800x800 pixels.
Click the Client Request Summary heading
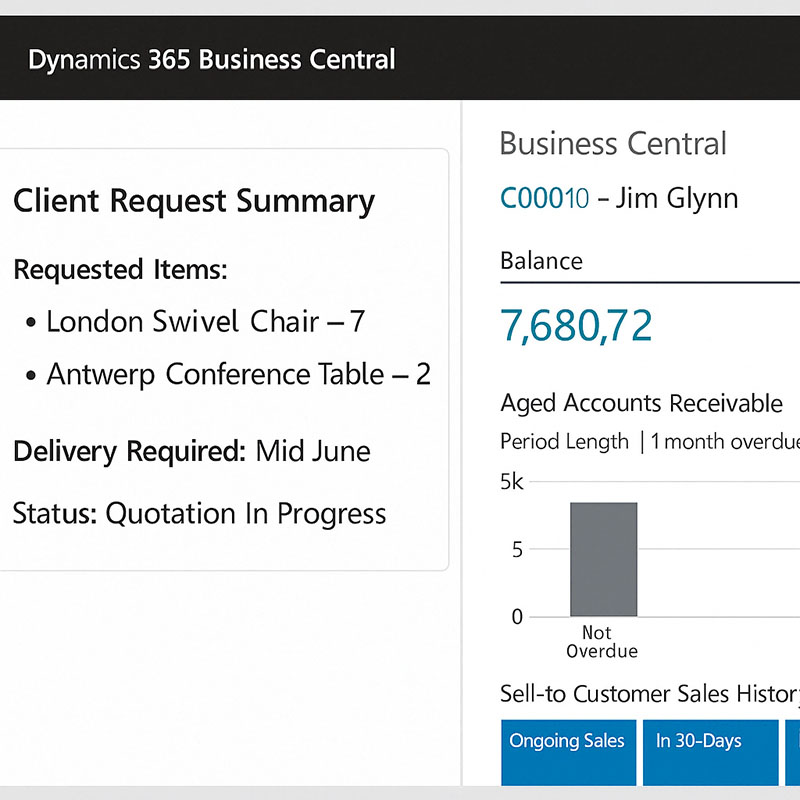(x=194, y=201)
